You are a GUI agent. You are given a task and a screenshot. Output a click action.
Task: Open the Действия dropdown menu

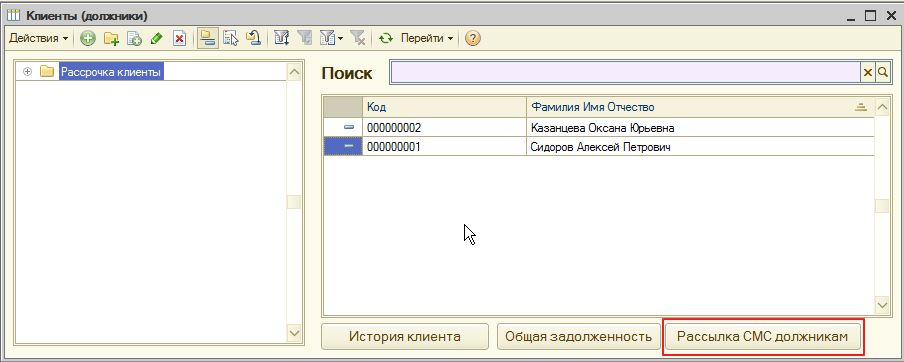click(39, 39)
